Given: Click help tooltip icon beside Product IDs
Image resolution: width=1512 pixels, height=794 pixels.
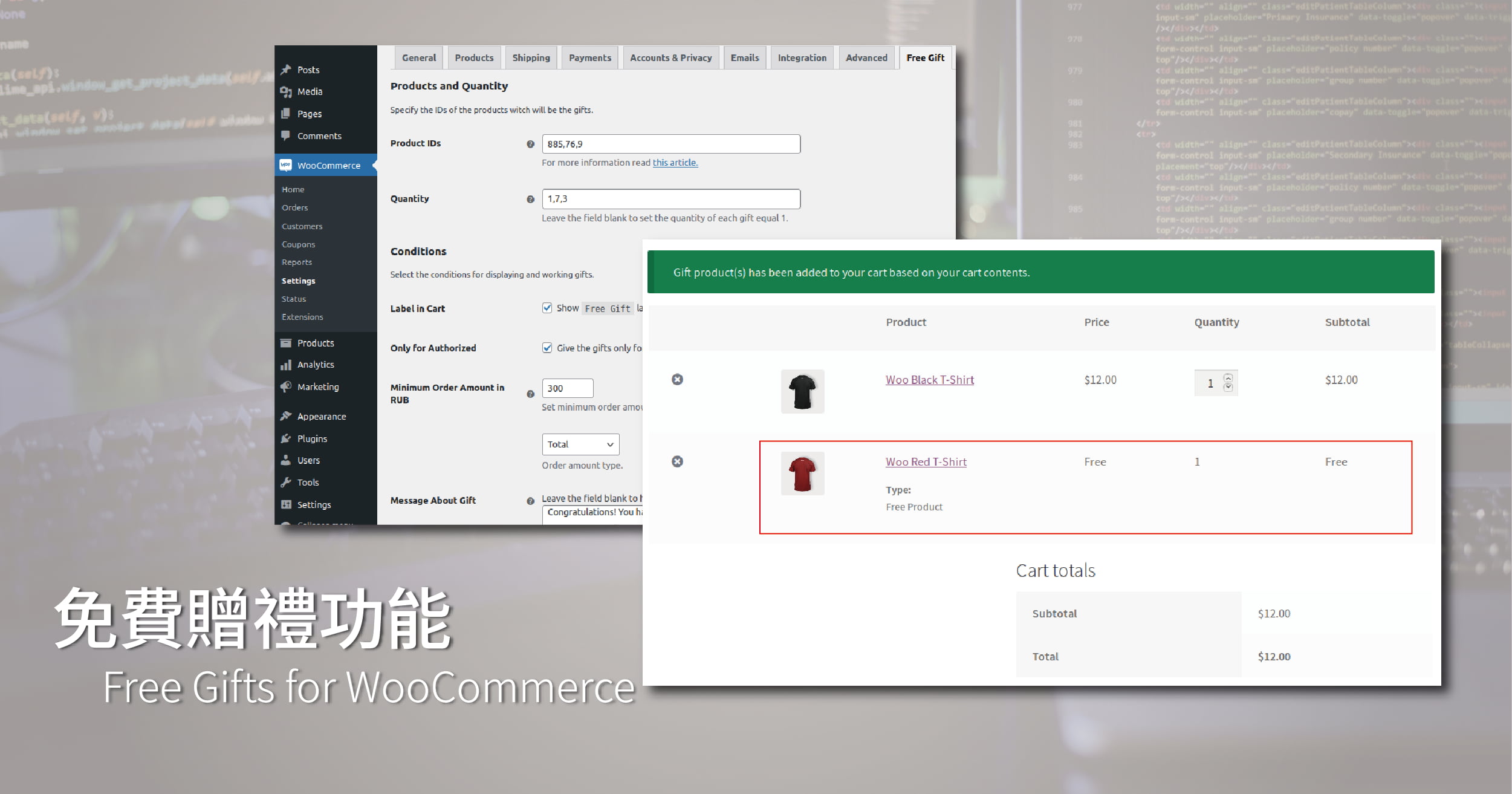Looking at the screenshot, I should [x=530, y=144].
